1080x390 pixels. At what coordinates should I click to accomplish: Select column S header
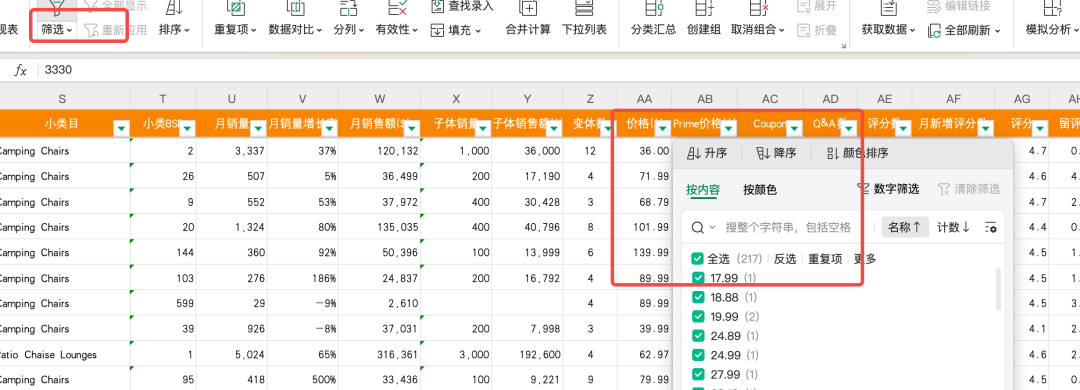click(62, 99)
